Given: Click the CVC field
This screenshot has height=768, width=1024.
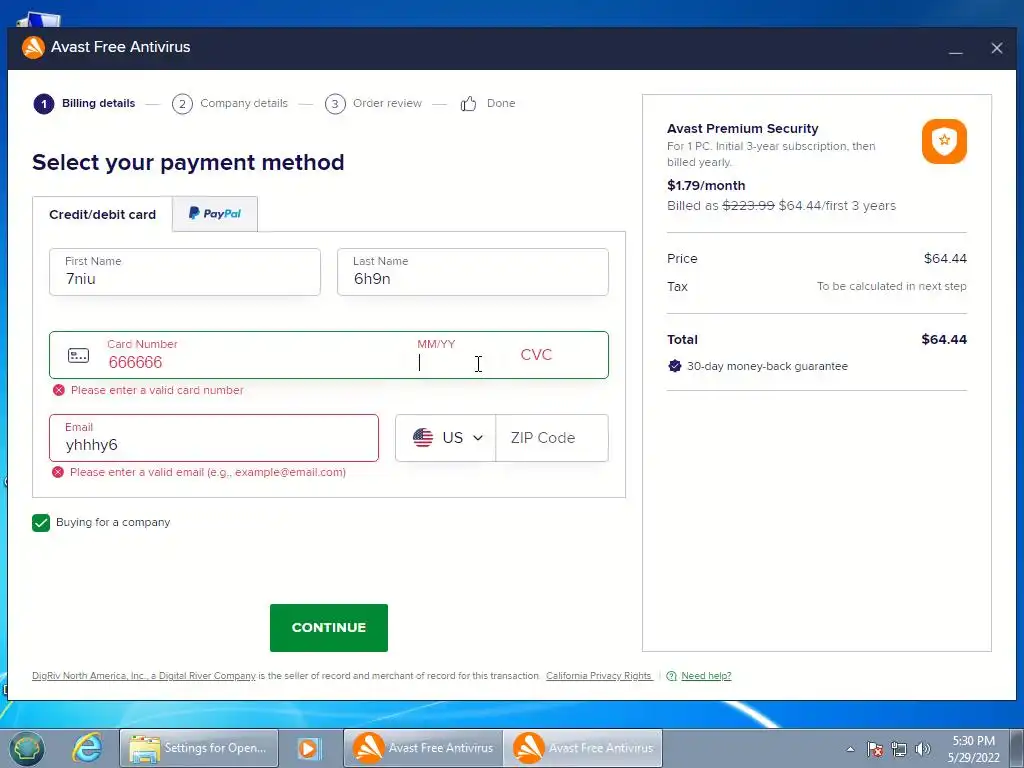Looking at the screenshot, I should pos(536,355).
